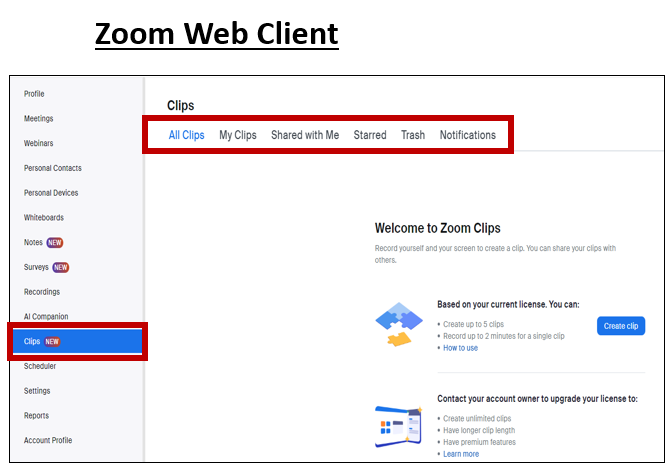Click the NEW badge beside Notes

[54, 243]
